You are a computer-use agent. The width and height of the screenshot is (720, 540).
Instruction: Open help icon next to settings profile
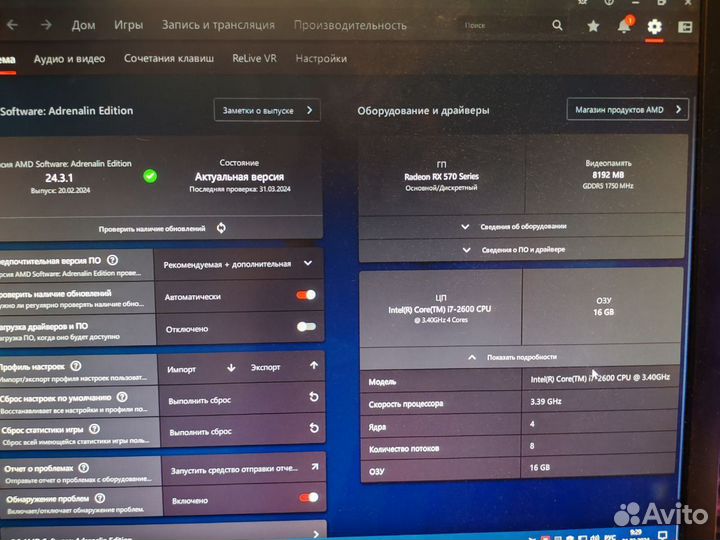pos(76,366)
